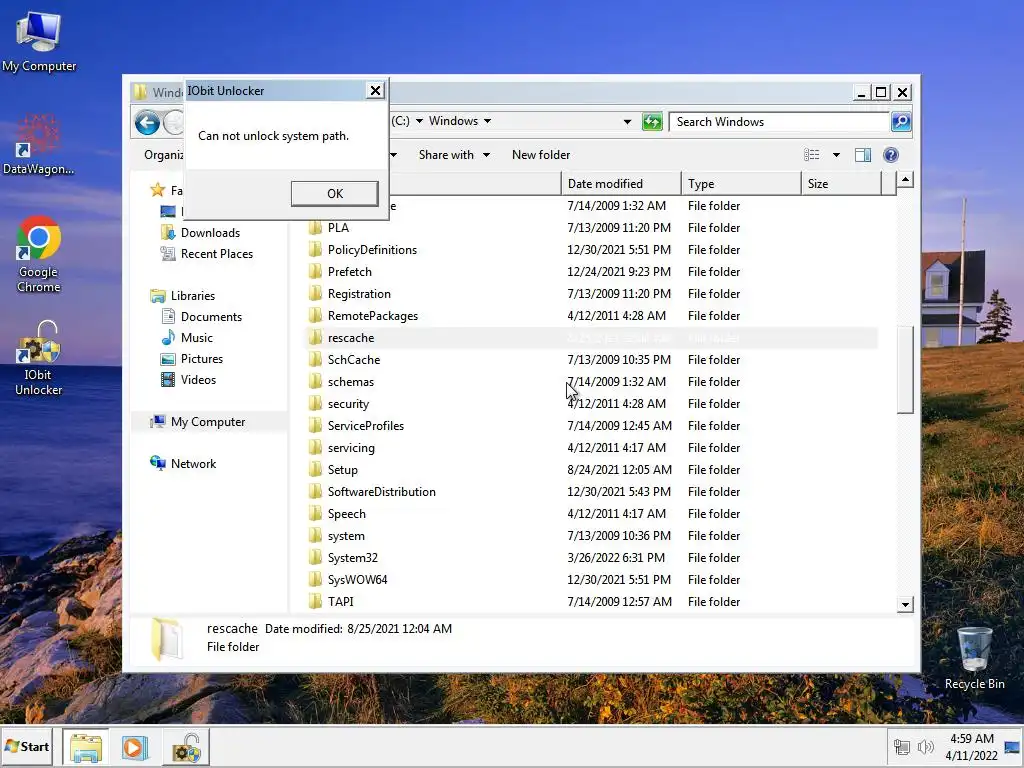Open the Recycle Bin

coord(974,658)
